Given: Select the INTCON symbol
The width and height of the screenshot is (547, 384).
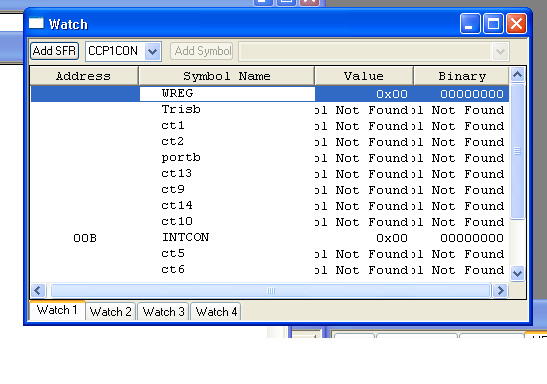Looking at the screenshot, I should (x=185, y=238).
